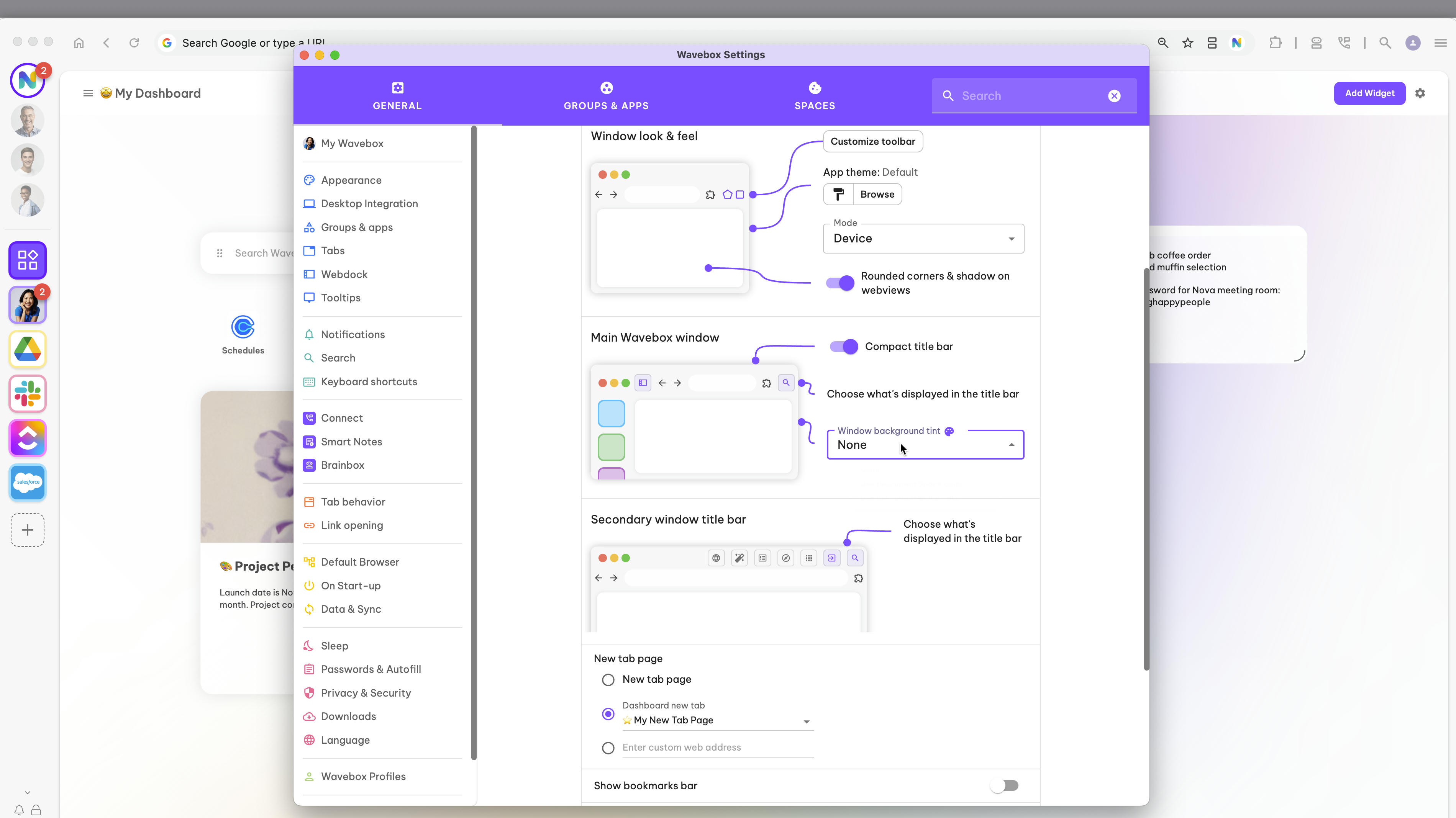Click the green app swatch in window preview
Screen dimensions: 1456x818
point(611,447)
